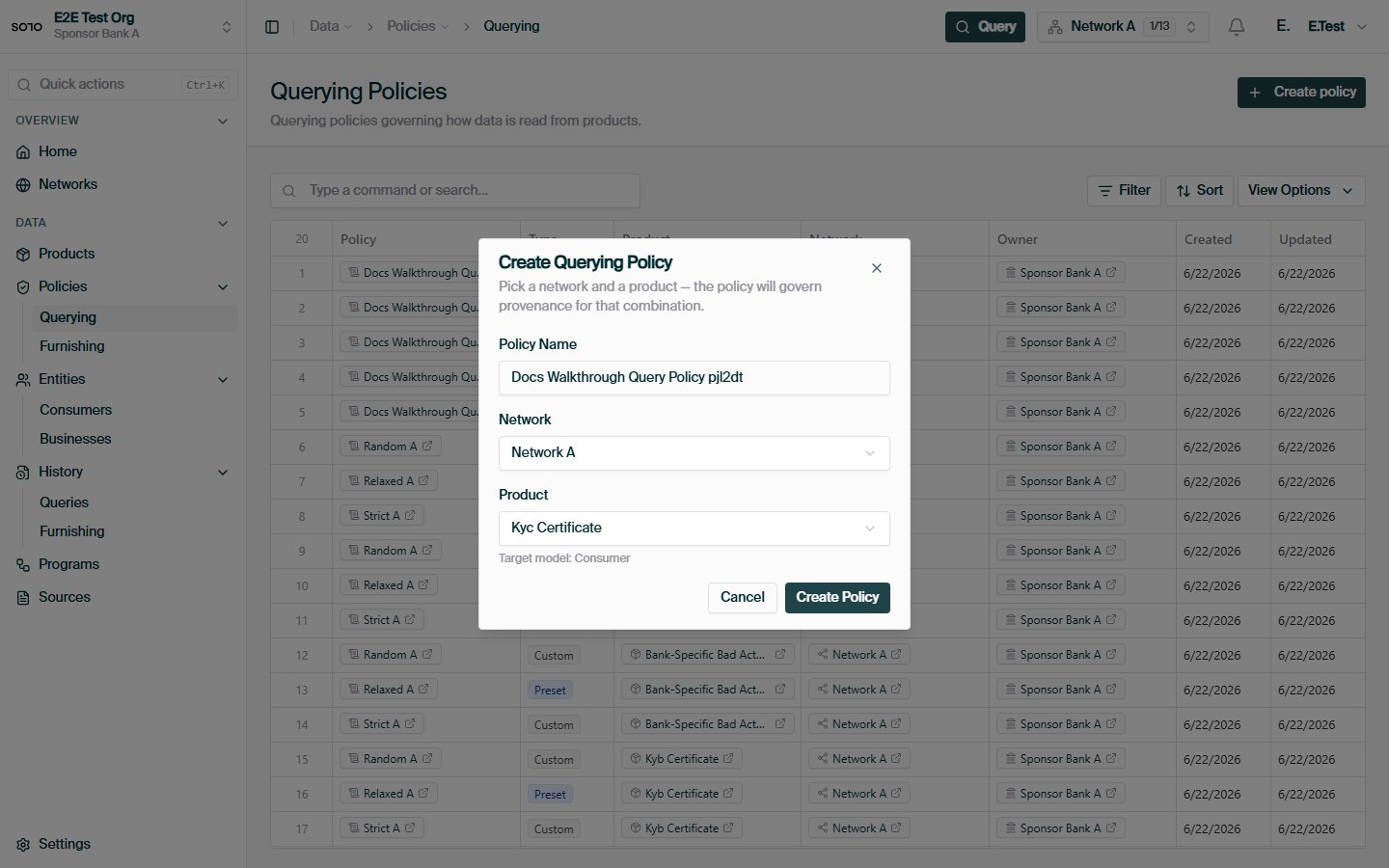Click the Preset badge in row 13
Screen dimensions: 1389x868
coord(551,690)
